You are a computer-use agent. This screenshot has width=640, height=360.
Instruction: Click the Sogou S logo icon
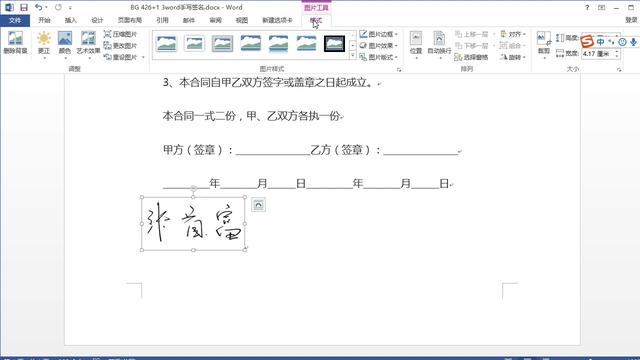click(587, 42)
